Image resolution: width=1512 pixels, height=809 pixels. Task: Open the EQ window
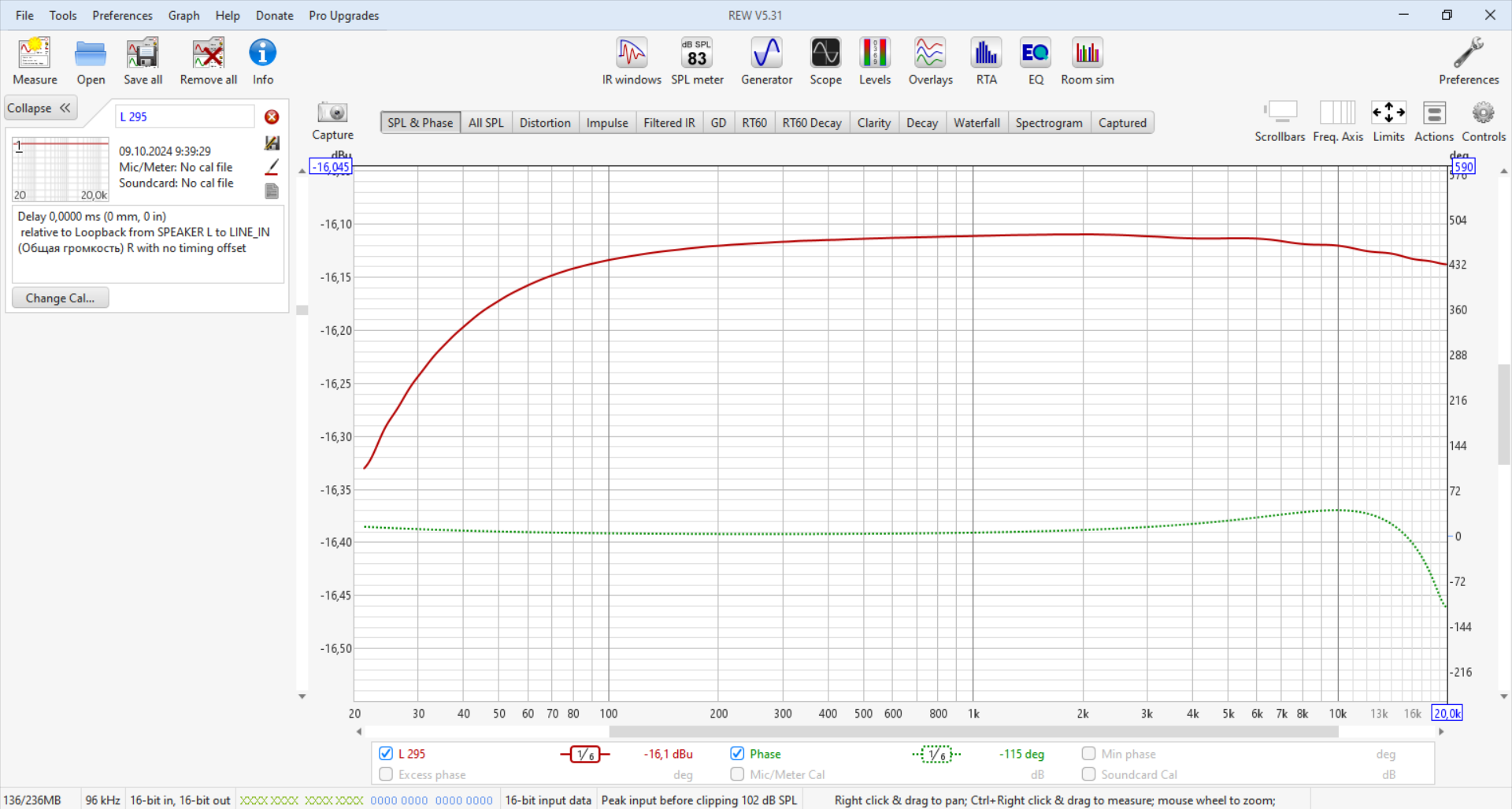1035,61
